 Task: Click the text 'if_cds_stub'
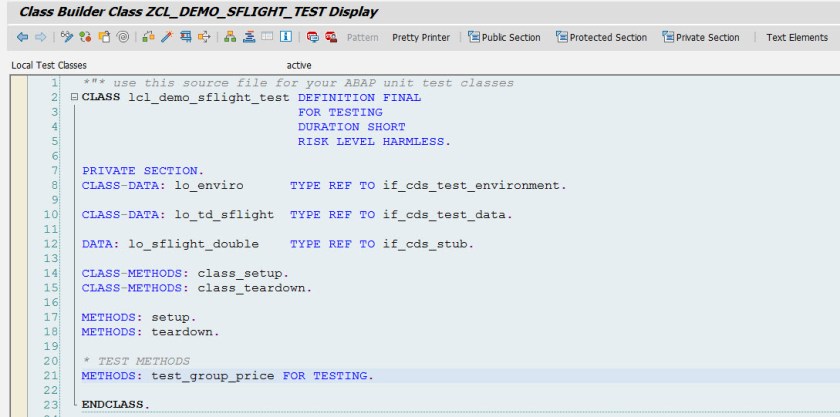coord(425,244)
